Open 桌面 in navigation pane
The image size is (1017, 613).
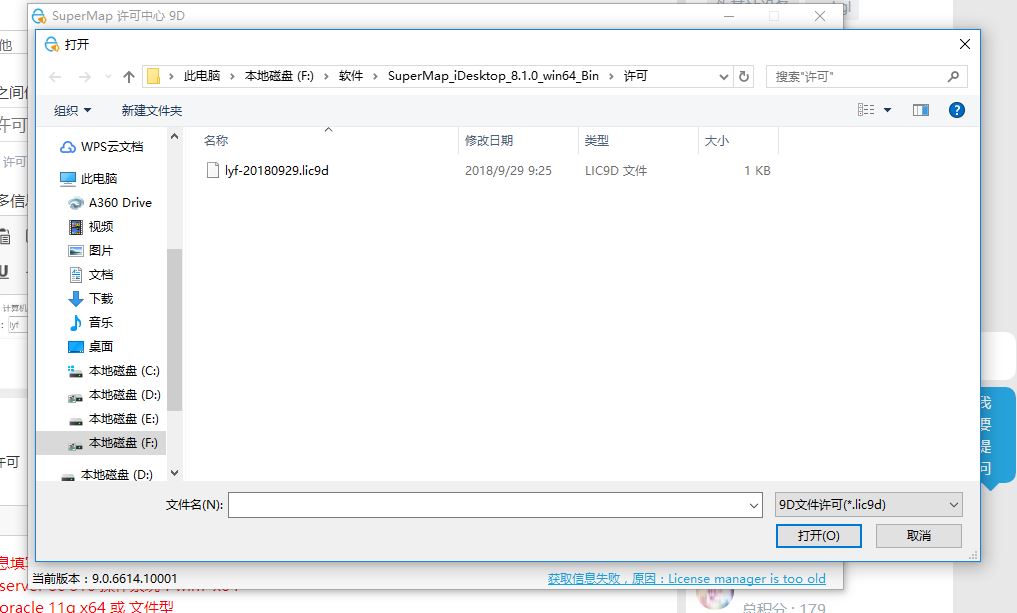pyautogui.click(x=101, y=346)
